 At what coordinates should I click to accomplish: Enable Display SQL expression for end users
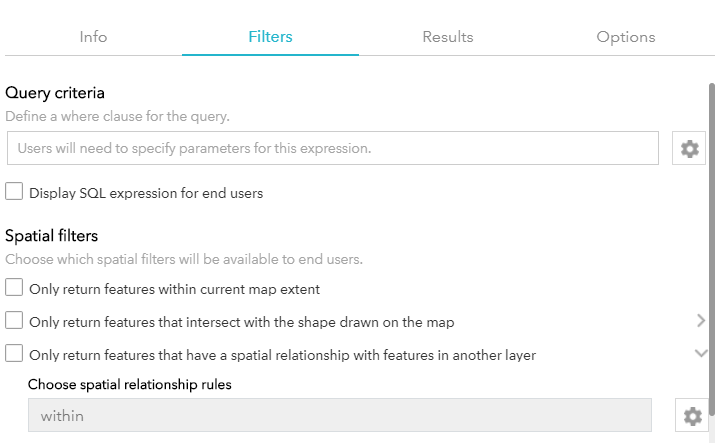pos(14,192)
